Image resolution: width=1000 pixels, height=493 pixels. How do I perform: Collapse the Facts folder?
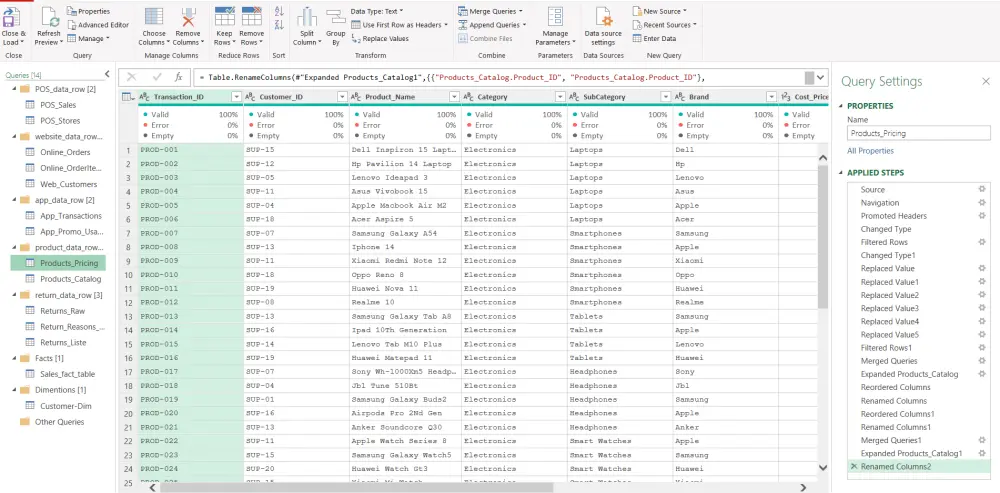(14, 358)
